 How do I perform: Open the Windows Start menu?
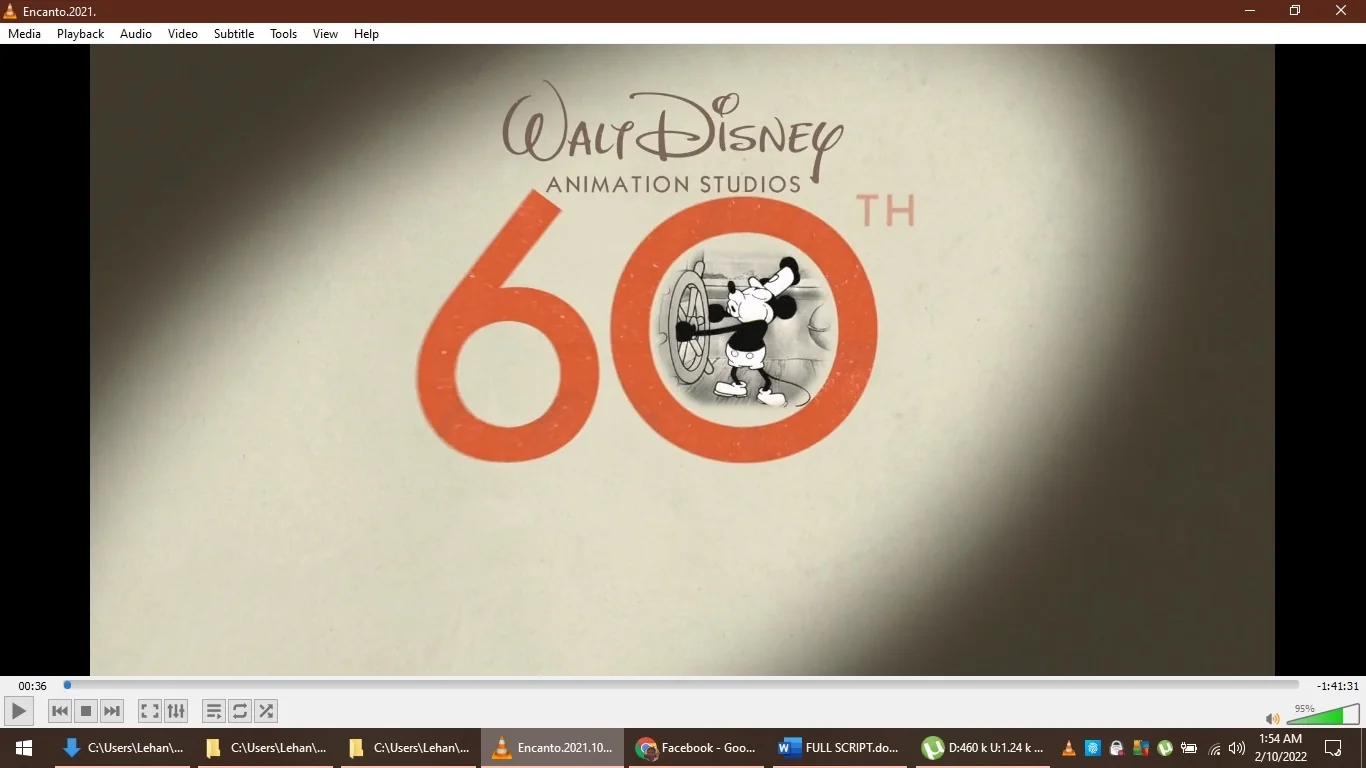[24, 748]
